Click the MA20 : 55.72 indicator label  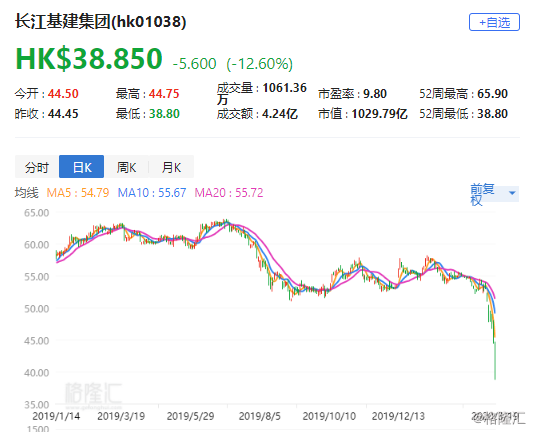tap(229, 193)
